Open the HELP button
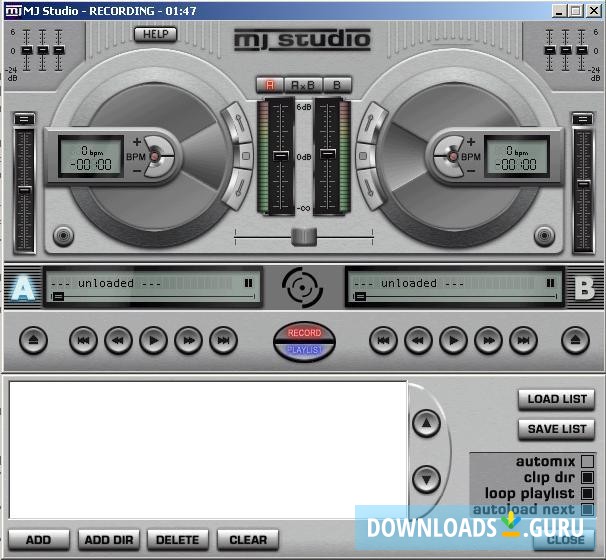Viewport: 606px width, 560px height. click(156, 34)
